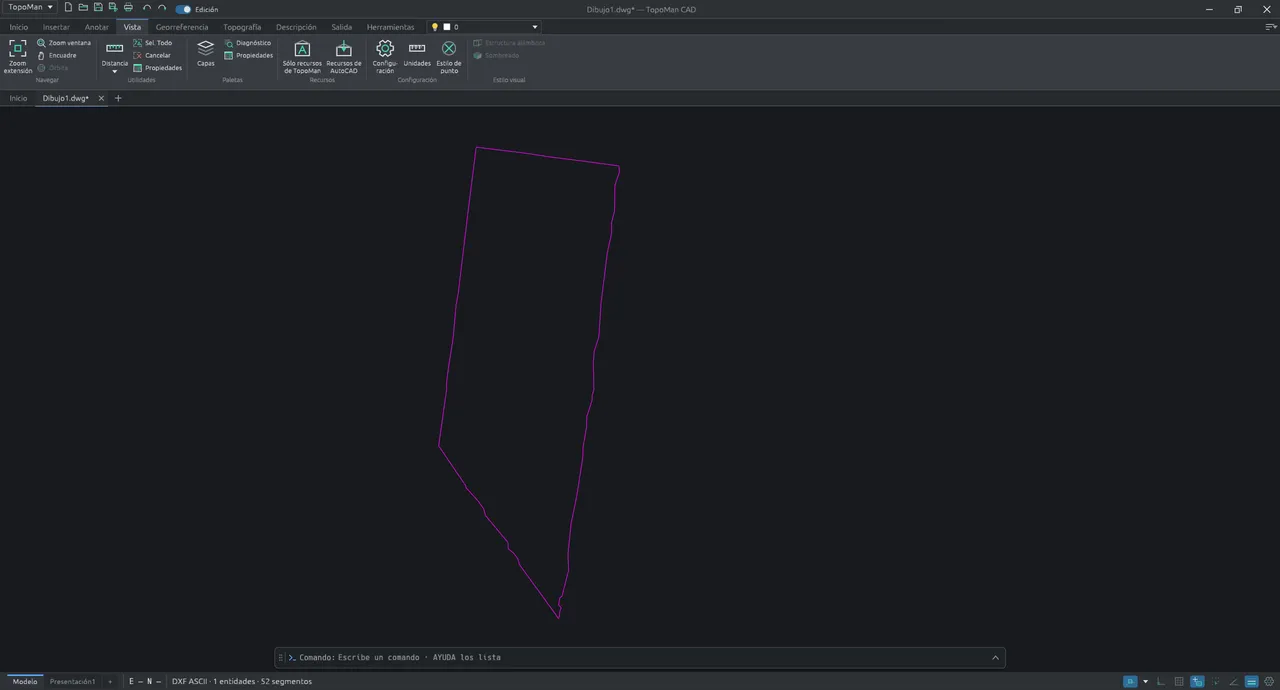Open Configuración gear settings

point(385,57)
